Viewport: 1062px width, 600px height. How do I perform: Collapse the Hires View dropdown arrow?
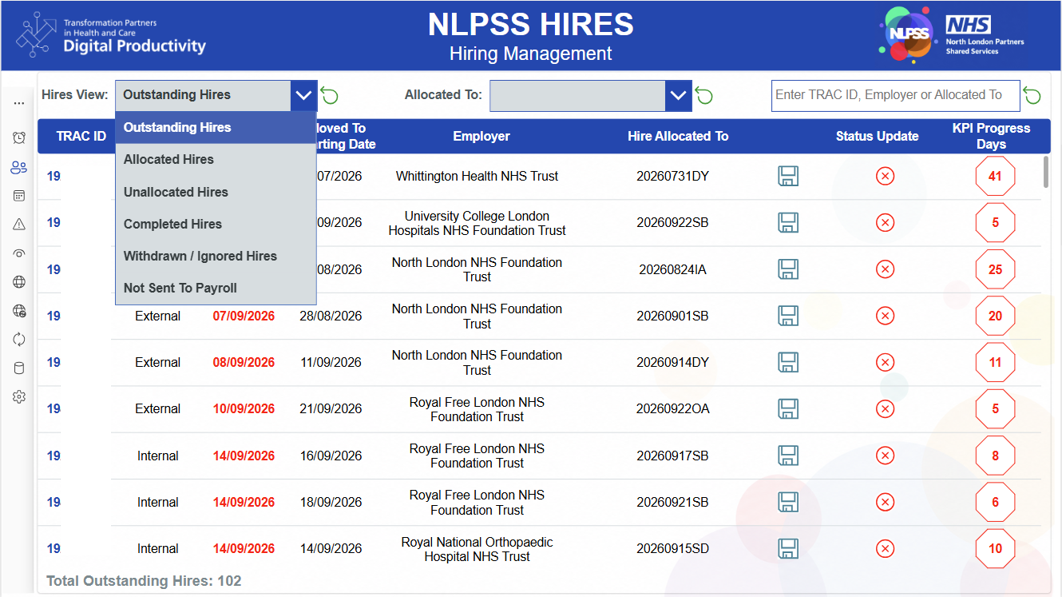(x=303, y=95)
